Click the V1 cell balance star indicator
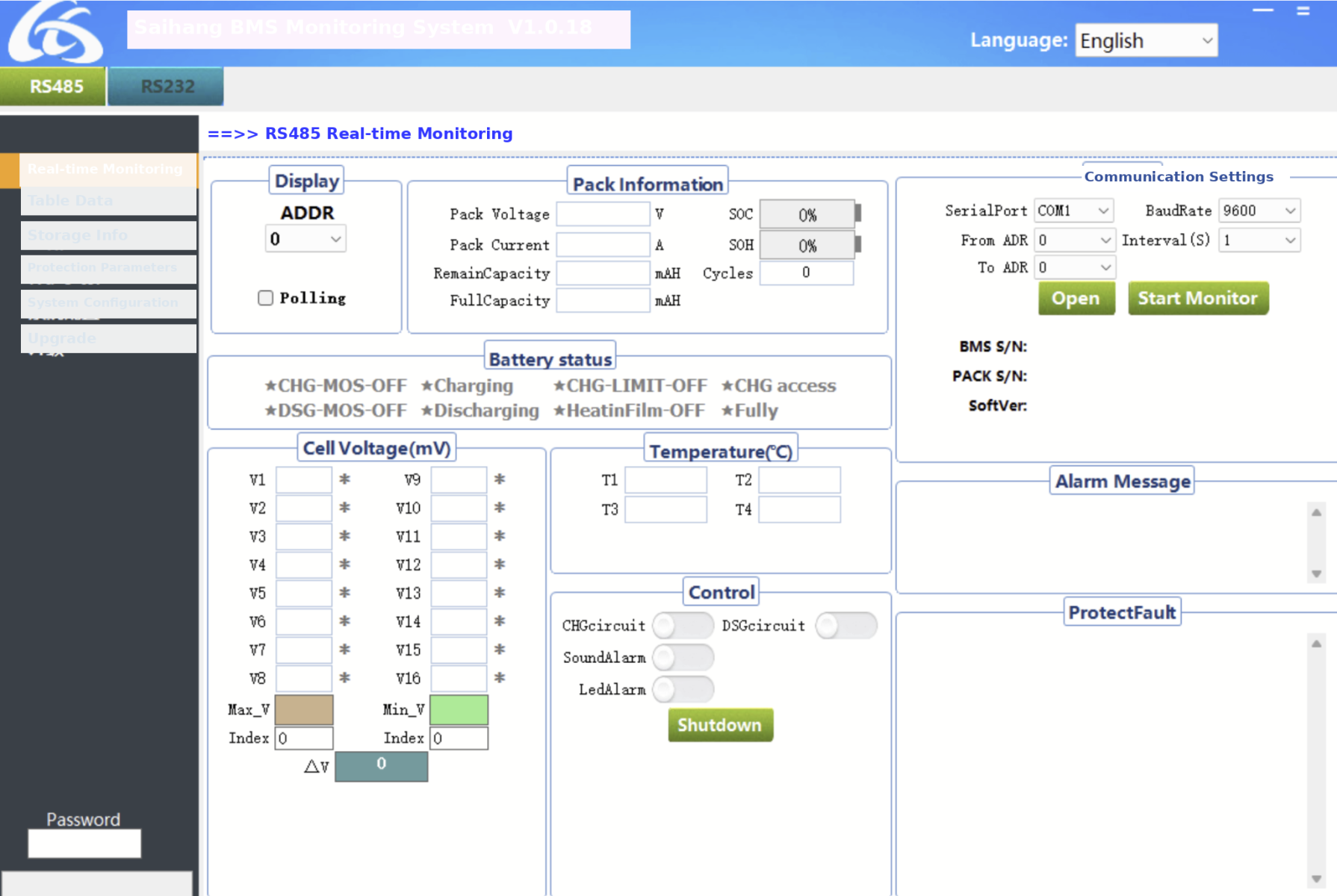1337x896 pixels. click(344, 479)
